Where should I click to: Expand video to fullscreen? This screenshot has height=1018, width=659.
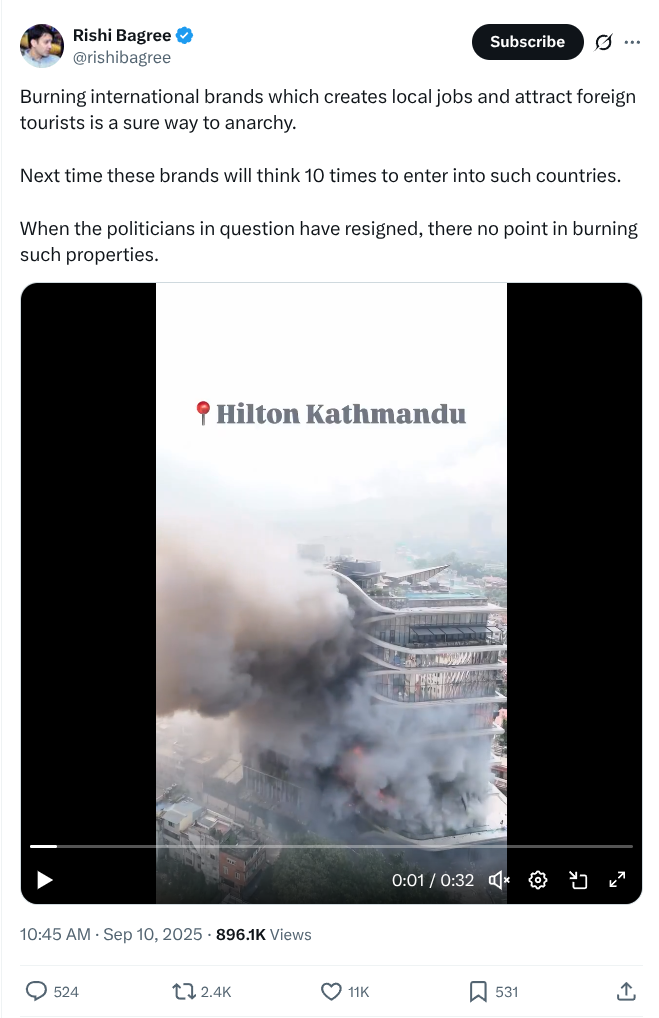[617, 880]
